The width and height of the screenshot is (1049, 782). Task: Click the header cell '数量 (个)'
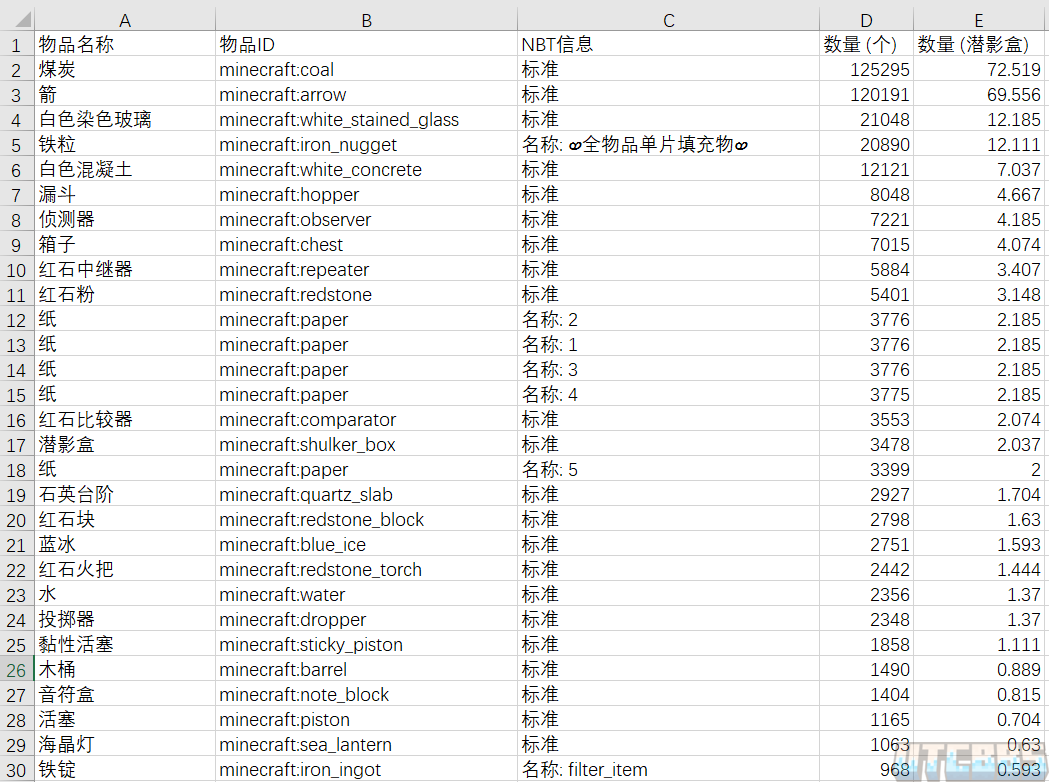point(866,44)
